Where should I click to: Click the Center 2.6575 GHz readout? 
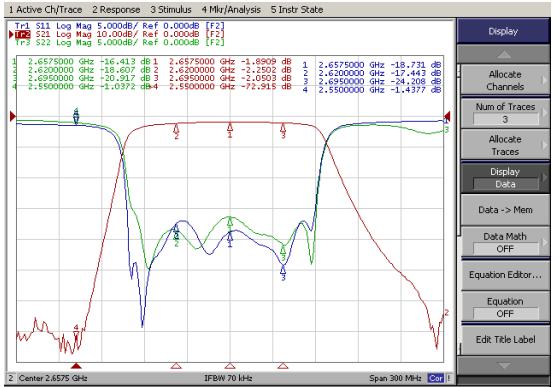click(x=53, y=378)
